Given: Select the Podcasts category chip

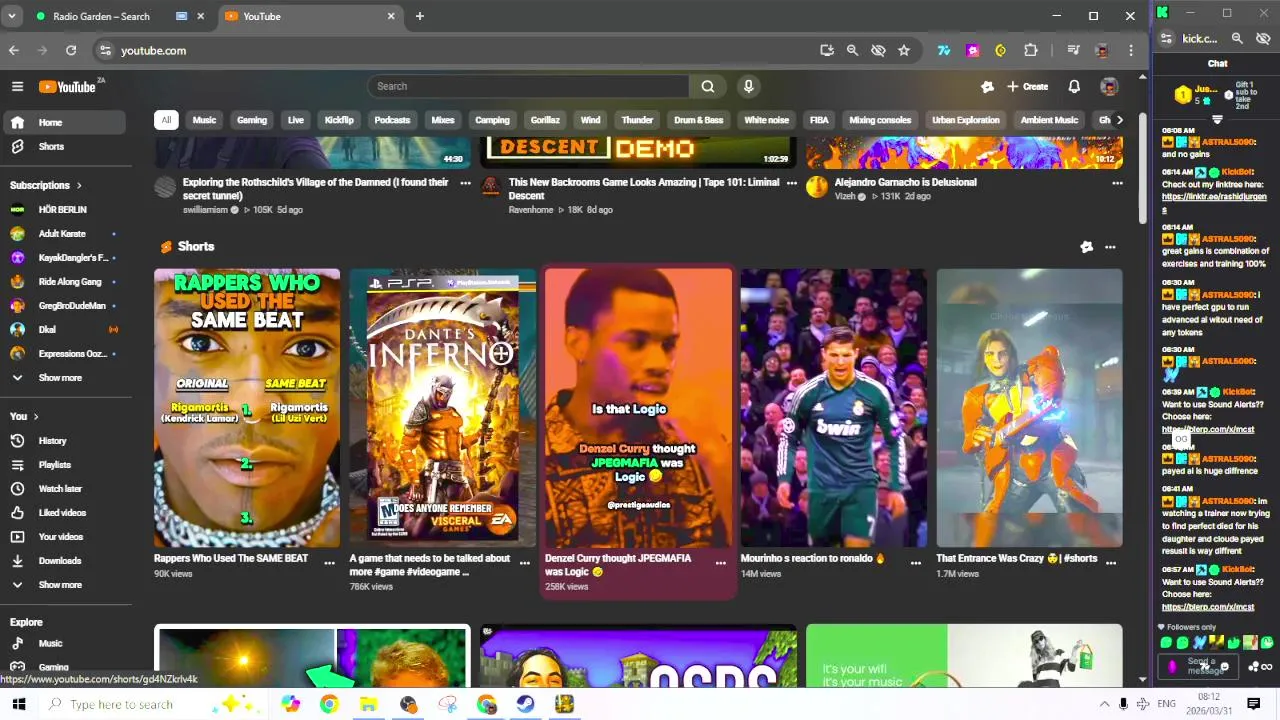Looking at the screenshot, I should (392, 120).
